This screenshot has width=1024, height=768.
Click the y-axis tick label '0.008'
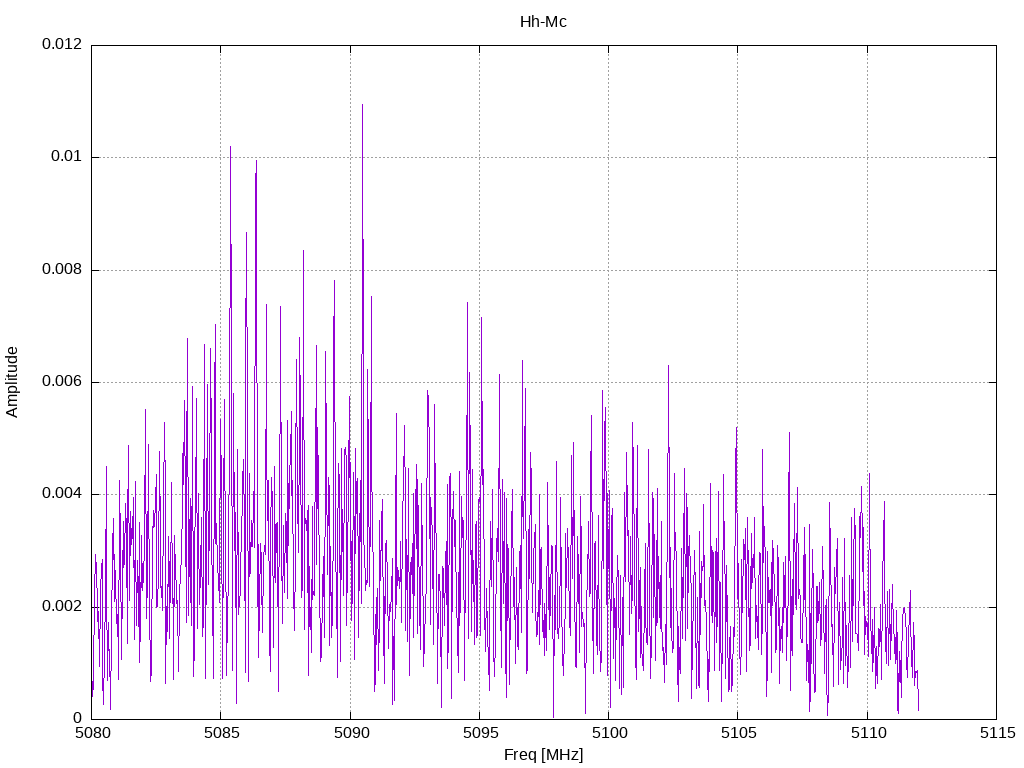coord(62,270)
